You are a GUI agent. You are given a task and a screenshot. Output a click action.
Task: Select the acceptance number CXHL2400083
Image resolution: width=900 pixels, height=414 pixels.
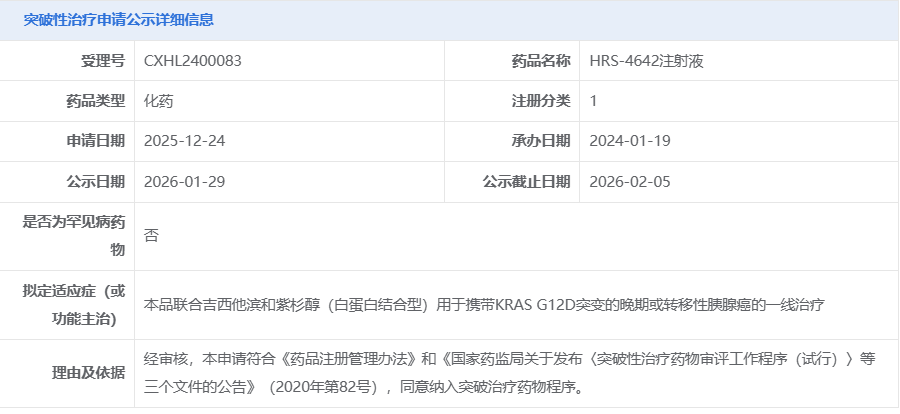(x=193, y=60)
